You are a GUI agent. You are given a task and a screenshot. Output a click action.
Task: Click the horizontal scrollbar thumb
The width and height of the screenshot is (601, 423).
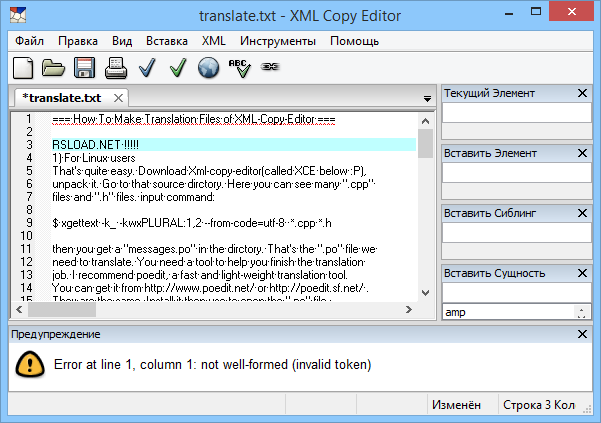[x=62, y=309]
